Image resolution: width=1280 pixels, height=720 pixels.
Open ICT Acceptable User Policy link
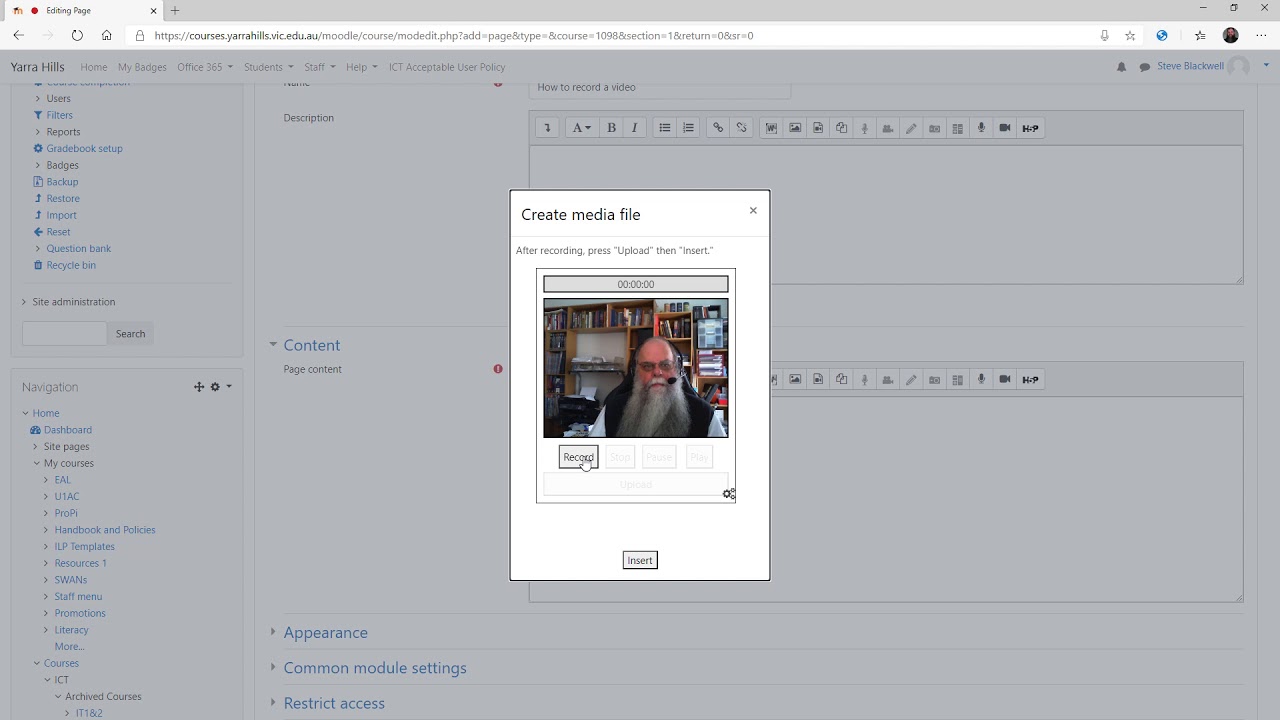point(447,67)
